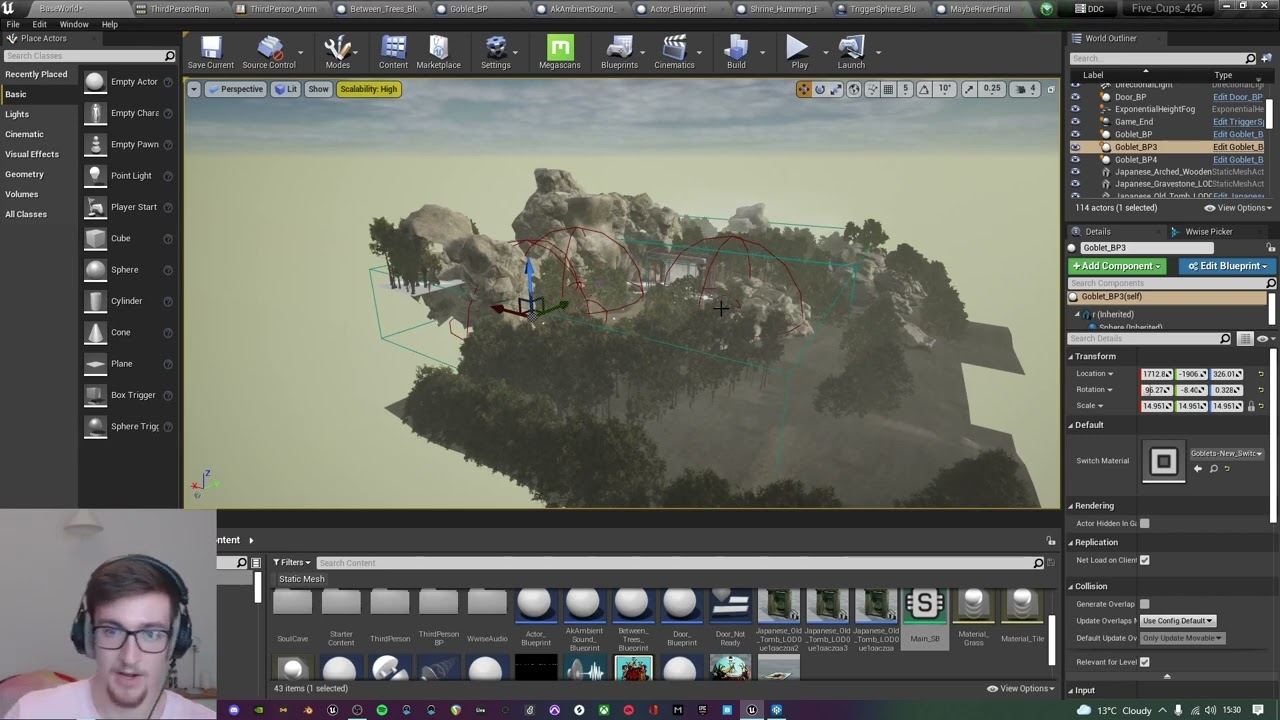Screen dimensions: 1280x720
Task: Open the Add Component dropdown
Action: (1117, 266)
